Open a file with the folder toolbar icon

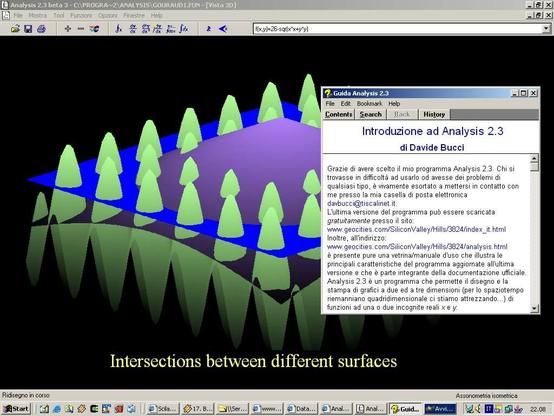15,29
